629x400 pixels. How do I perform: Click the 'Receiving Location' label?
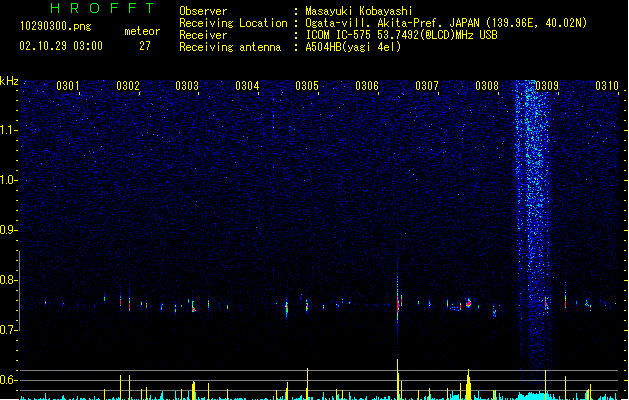pos(233,23)
